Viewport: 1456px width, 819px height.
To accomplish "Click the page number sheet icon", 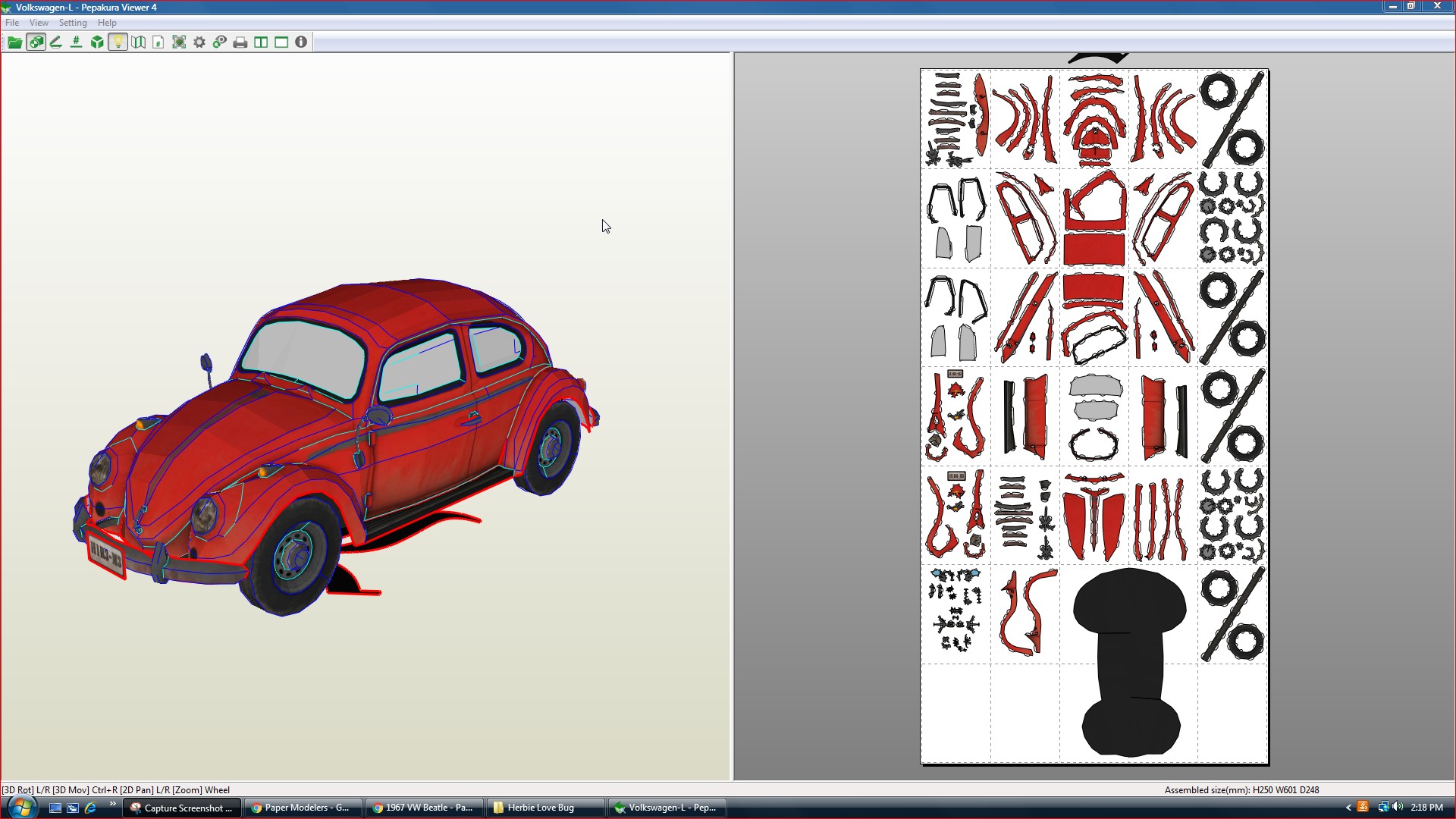I will point(158,42).
